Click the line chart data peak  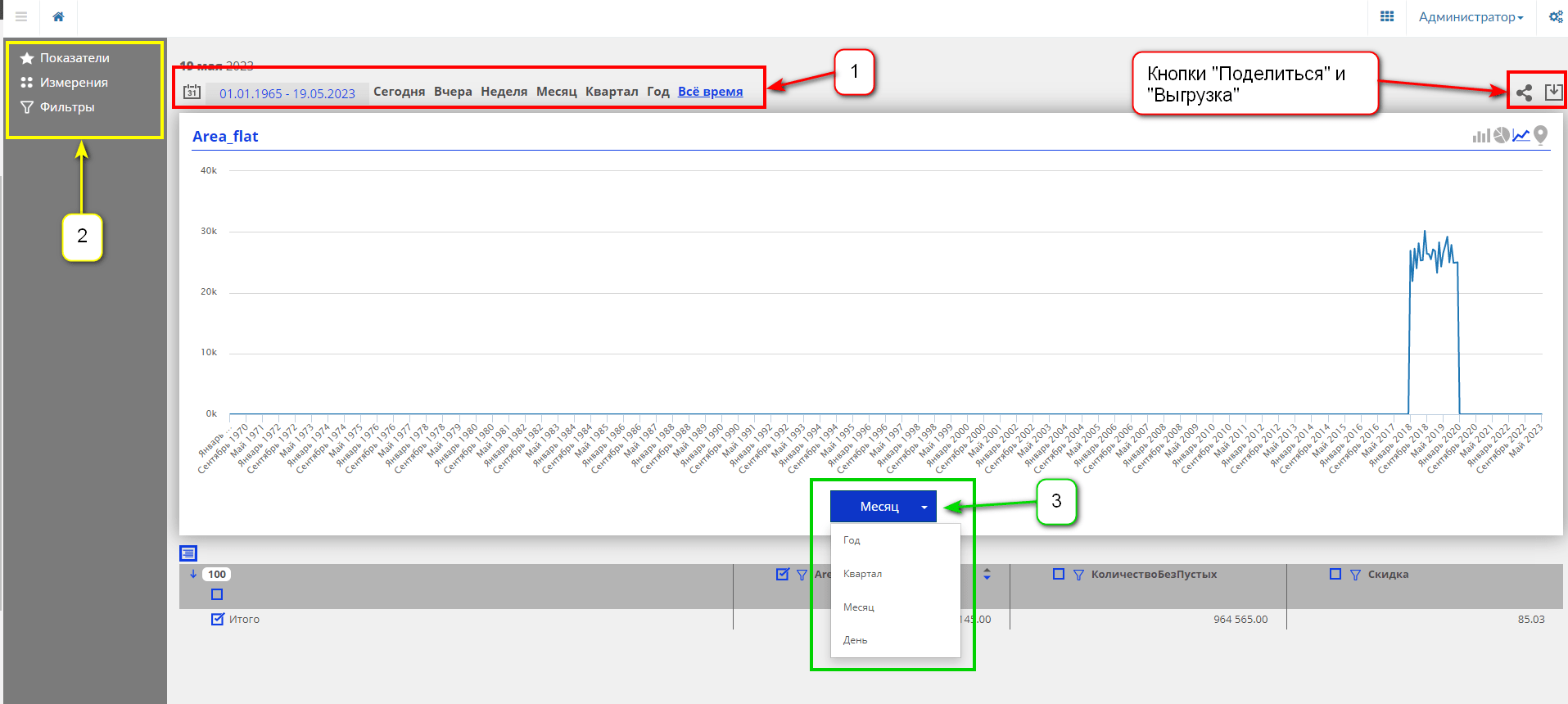click(1425, 232)
